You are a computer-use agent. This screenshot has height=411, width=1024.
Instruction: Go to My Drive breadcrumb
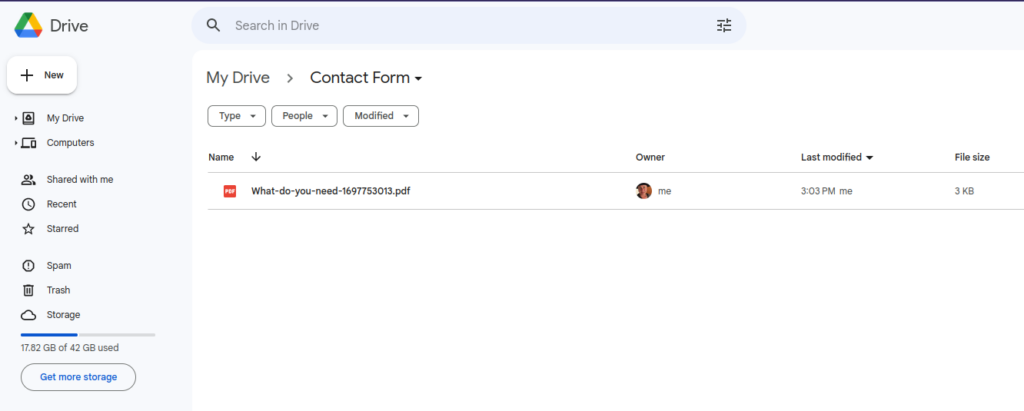tap(238, 78)
